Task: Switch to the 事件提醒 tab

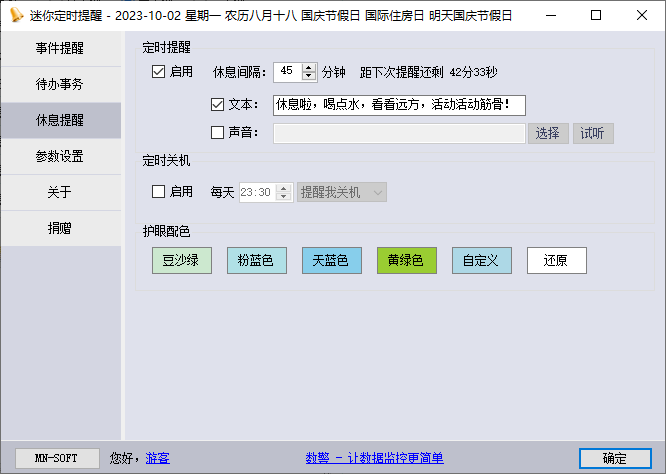Action: coord(60,48)
